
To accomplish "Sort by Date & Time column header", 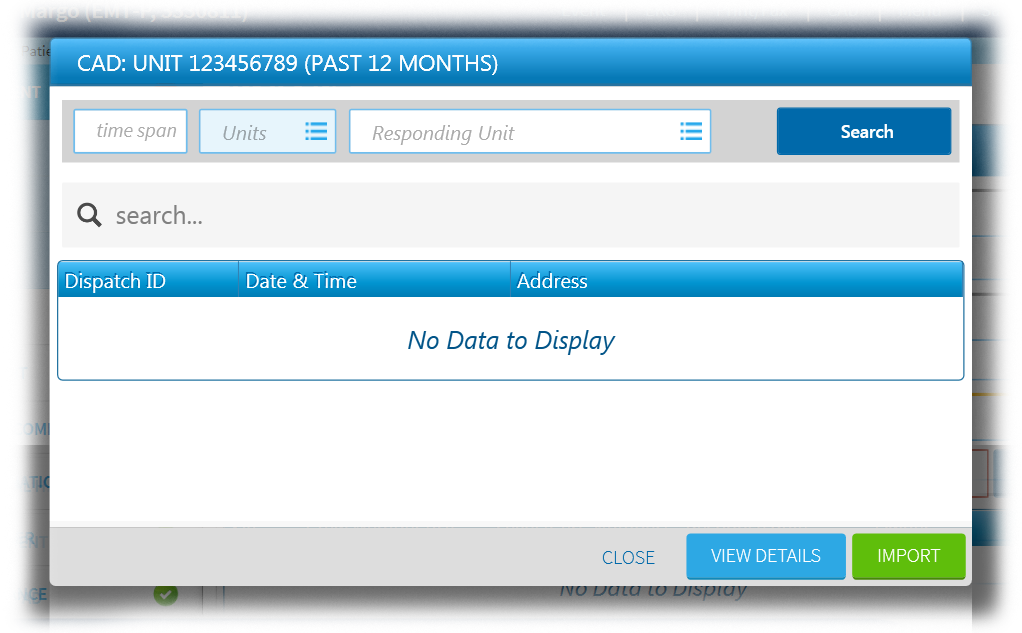I will pos(374,280).
